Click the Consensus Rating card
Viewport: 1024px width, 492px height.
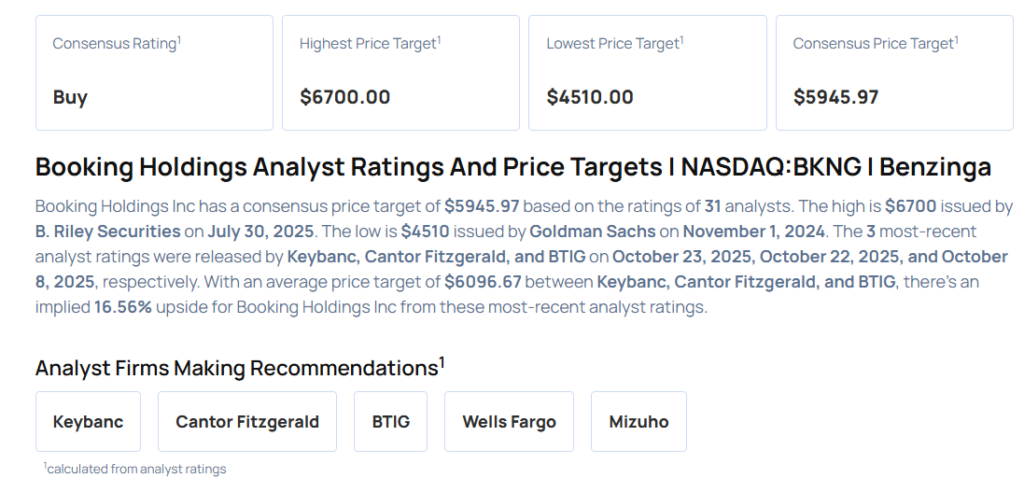[154, 72]
